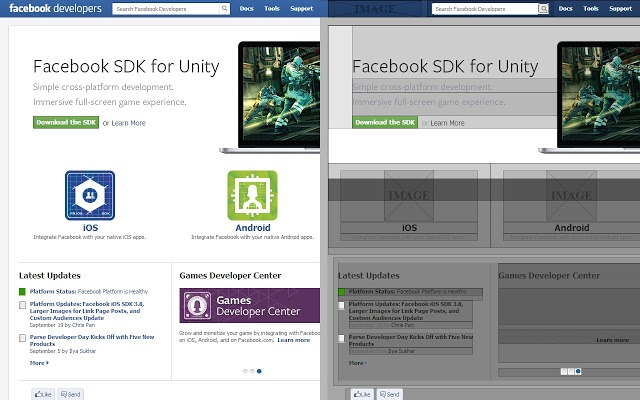Select the active blue carousel dot on the original page
Screen dimensions: 640x400
[x=259, y=371]
